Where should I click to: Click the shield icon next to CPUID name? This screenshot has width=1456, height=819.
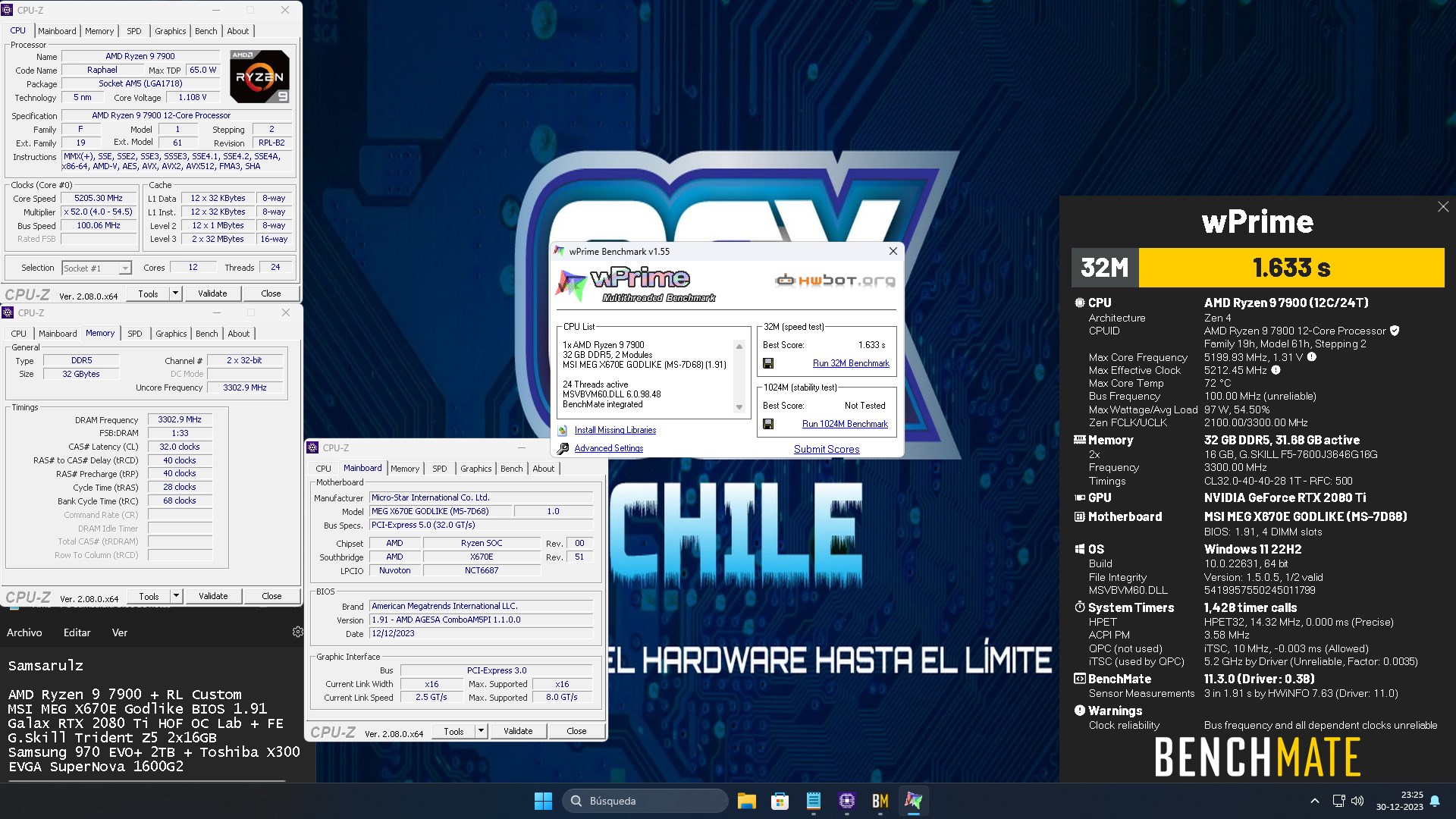click(x=1395, y=331)
